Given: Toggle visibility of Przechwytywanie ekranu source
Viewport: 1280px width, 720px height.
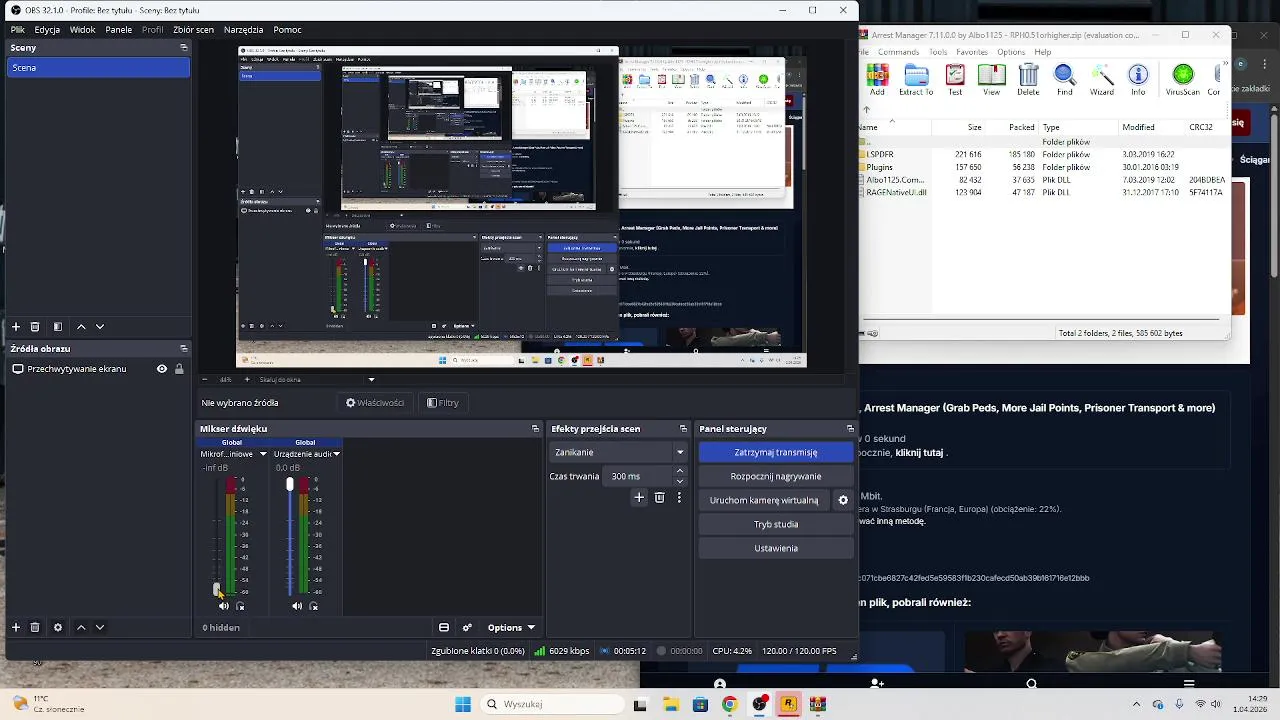Looking at the screenshot, I should (162, 369).
